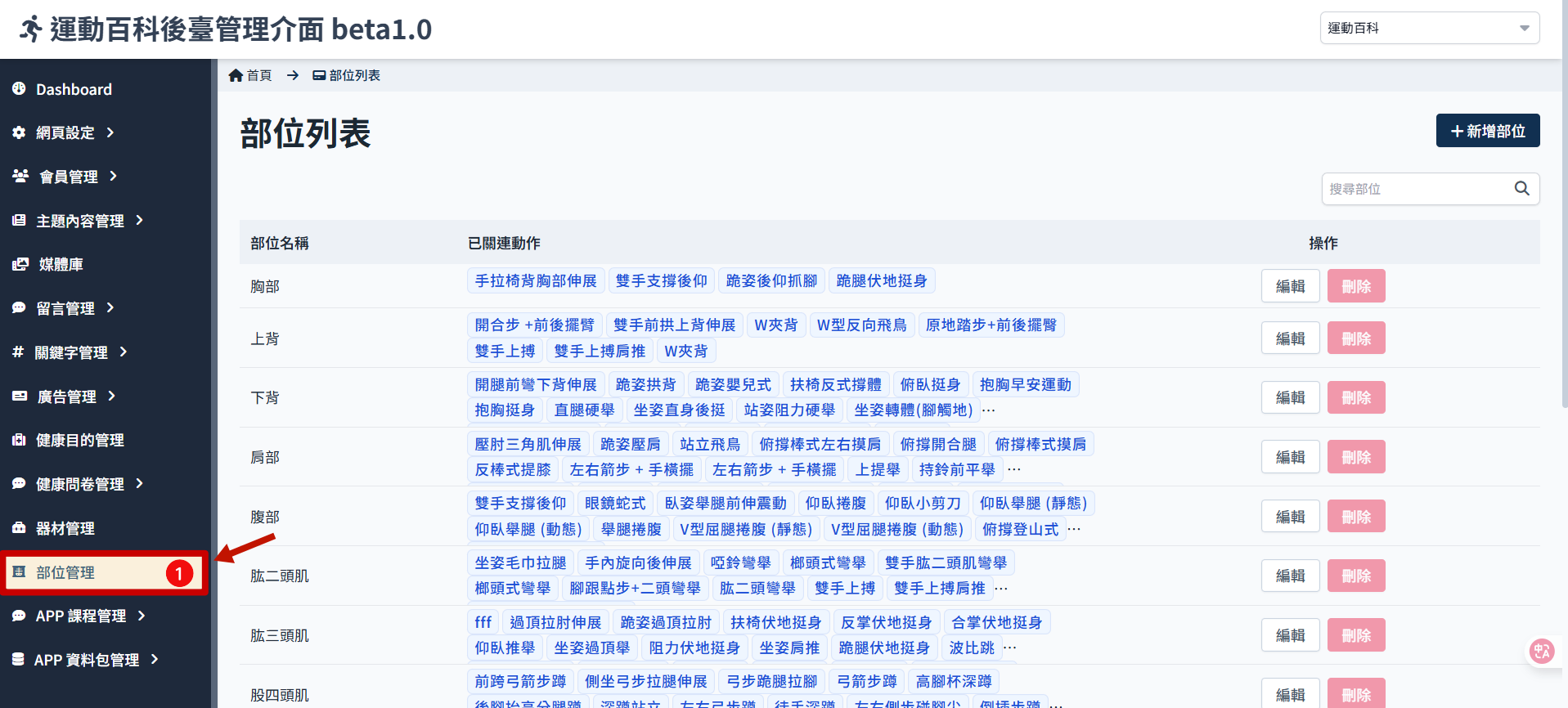Click the APP 資料包管理 database icon

18,659
